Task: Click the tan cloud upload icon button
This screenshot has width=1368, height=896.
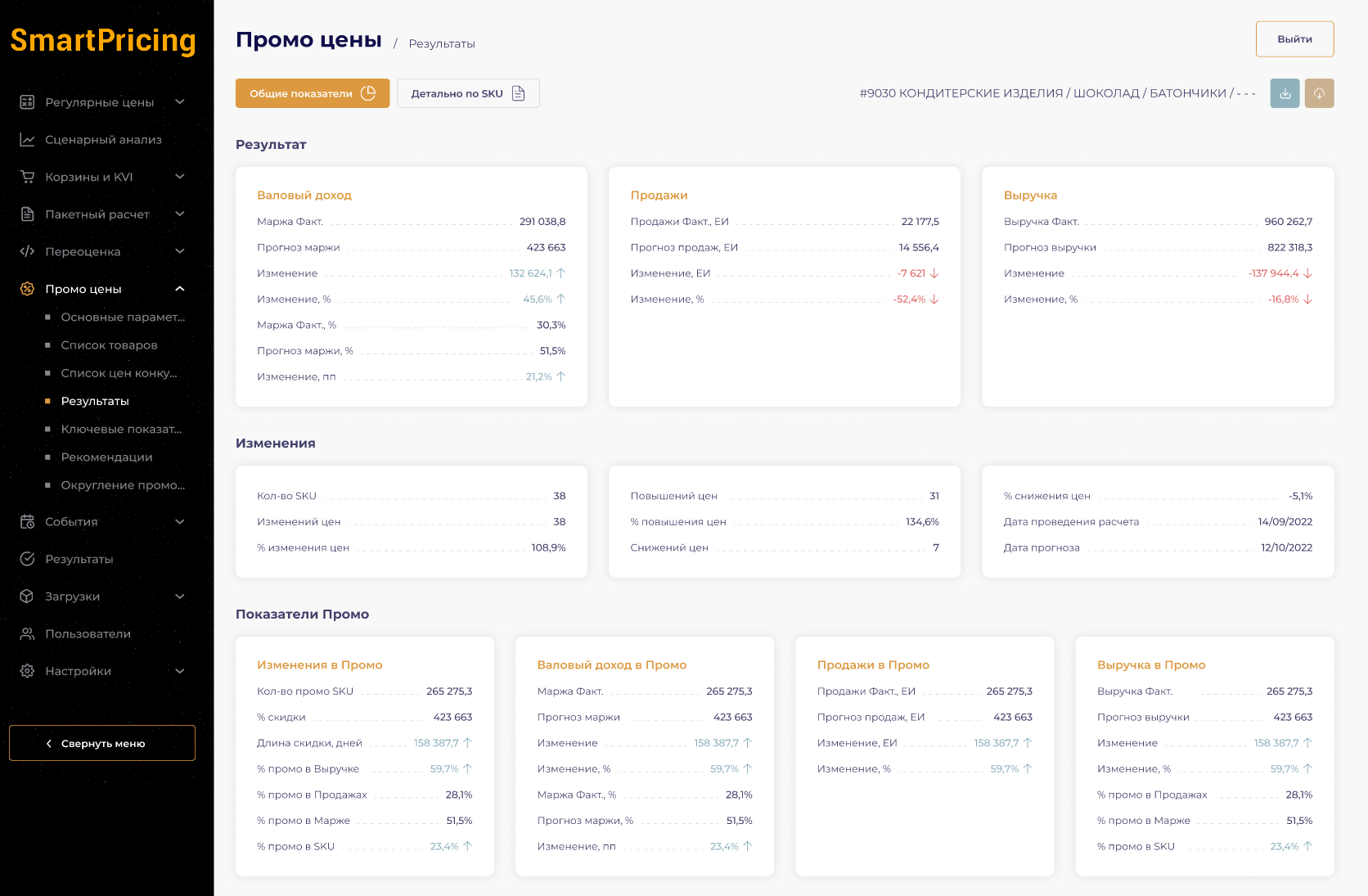Action: (1319, 93)
